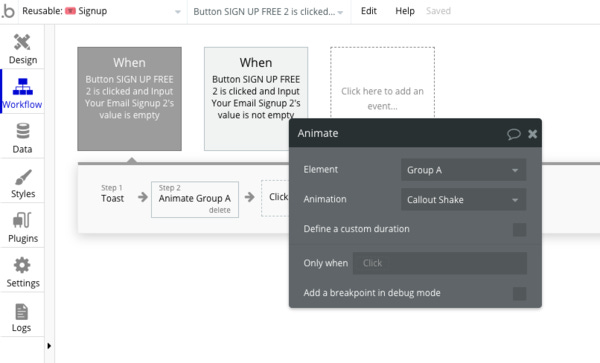The height and width of the screenshot is (363, 600).
Task: Select the event where email value is empty
Action: 129,99
